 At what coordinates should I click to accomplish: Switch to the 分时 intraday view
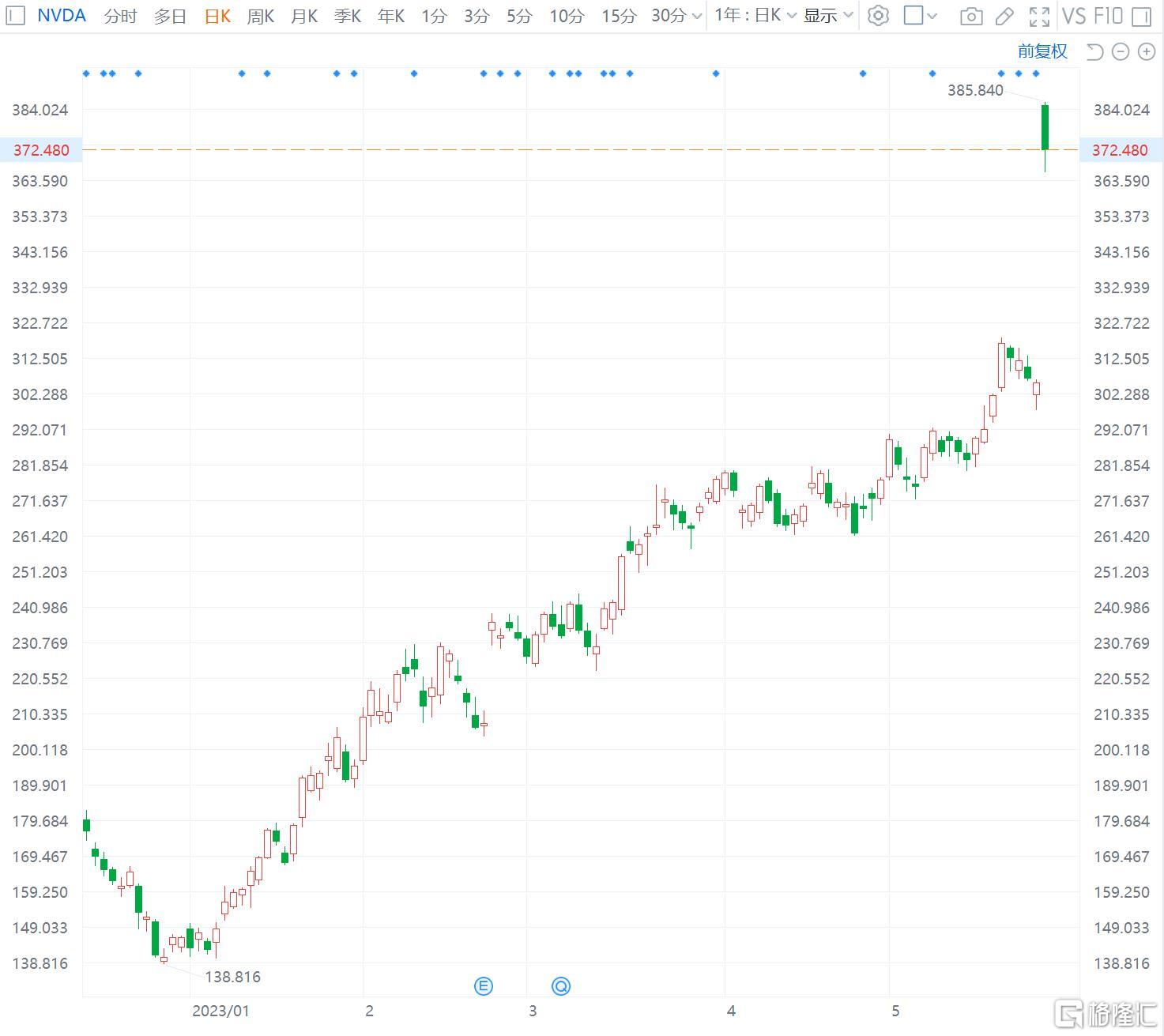(x=120, y=16)
